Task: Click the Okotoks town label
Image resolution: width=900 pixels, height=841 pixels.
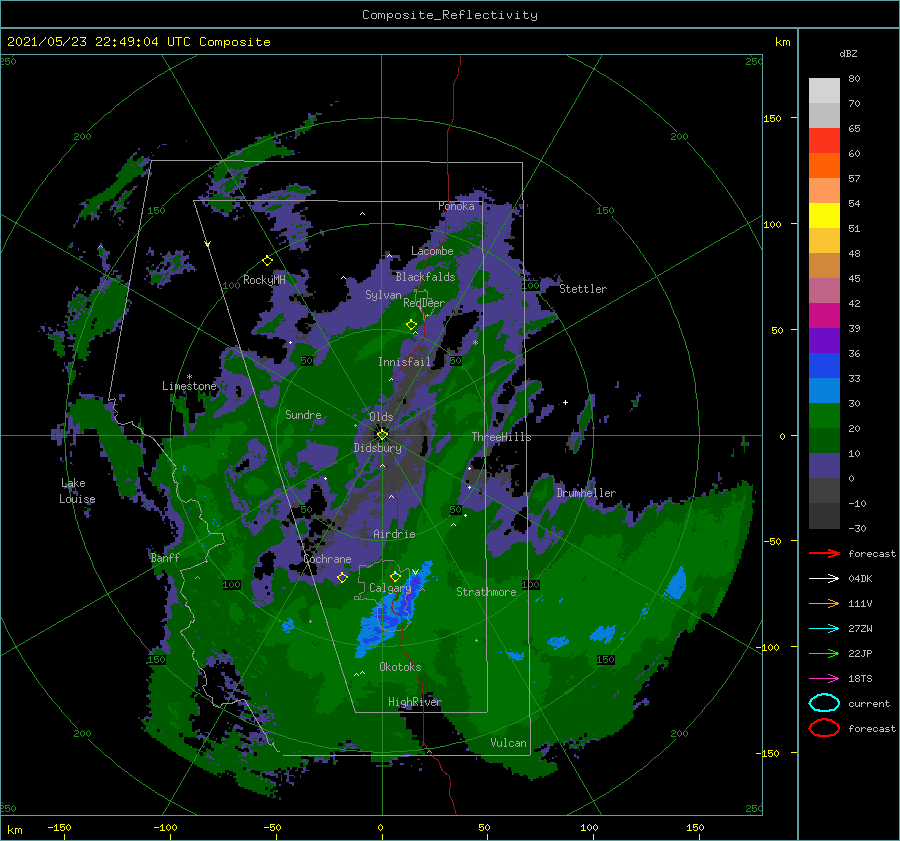Action: click(400, 666)
